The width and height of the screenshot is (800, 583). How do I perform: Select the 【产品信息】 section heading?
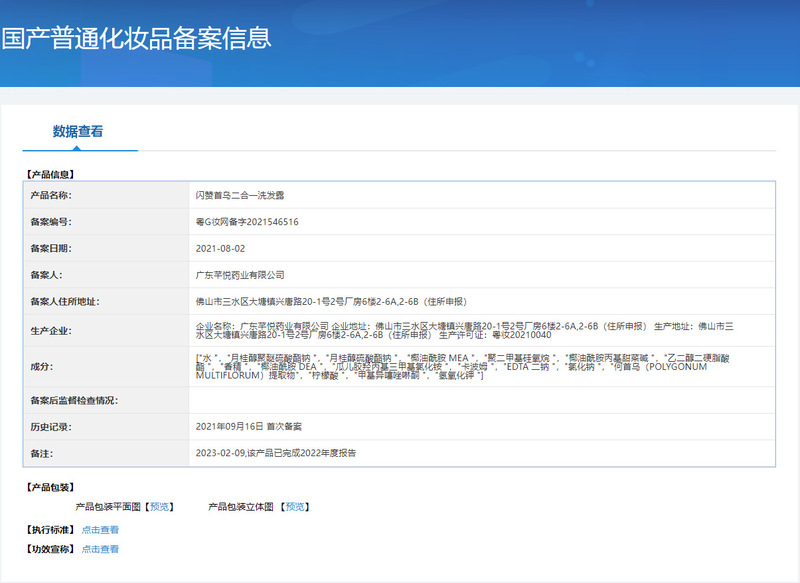(x=51, y=174)
